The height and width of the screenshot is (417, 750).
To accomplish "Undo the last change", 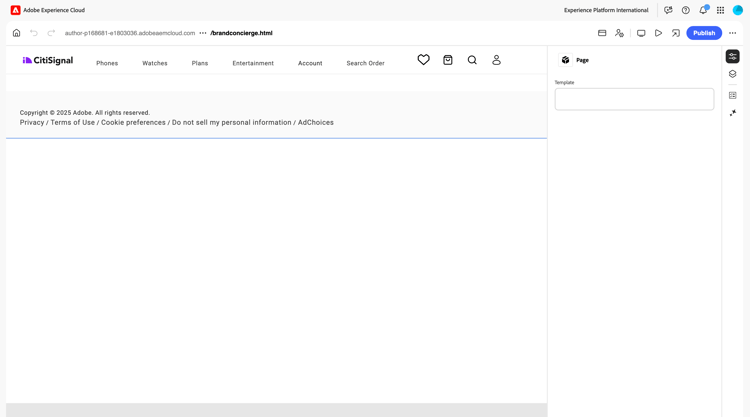I will [34, 33].
